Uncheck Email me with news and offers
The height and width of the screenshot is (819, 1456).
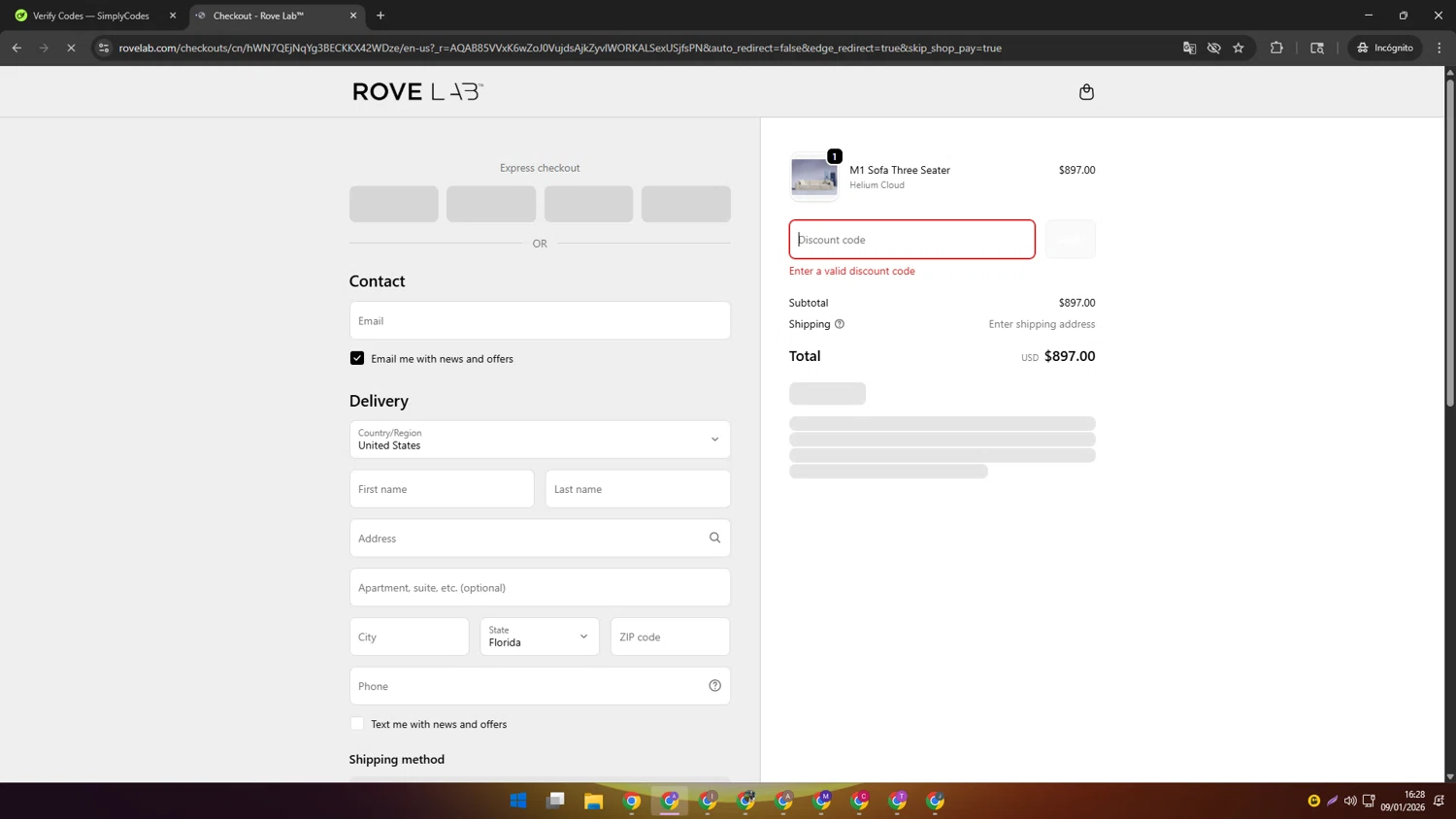point(357,358)
